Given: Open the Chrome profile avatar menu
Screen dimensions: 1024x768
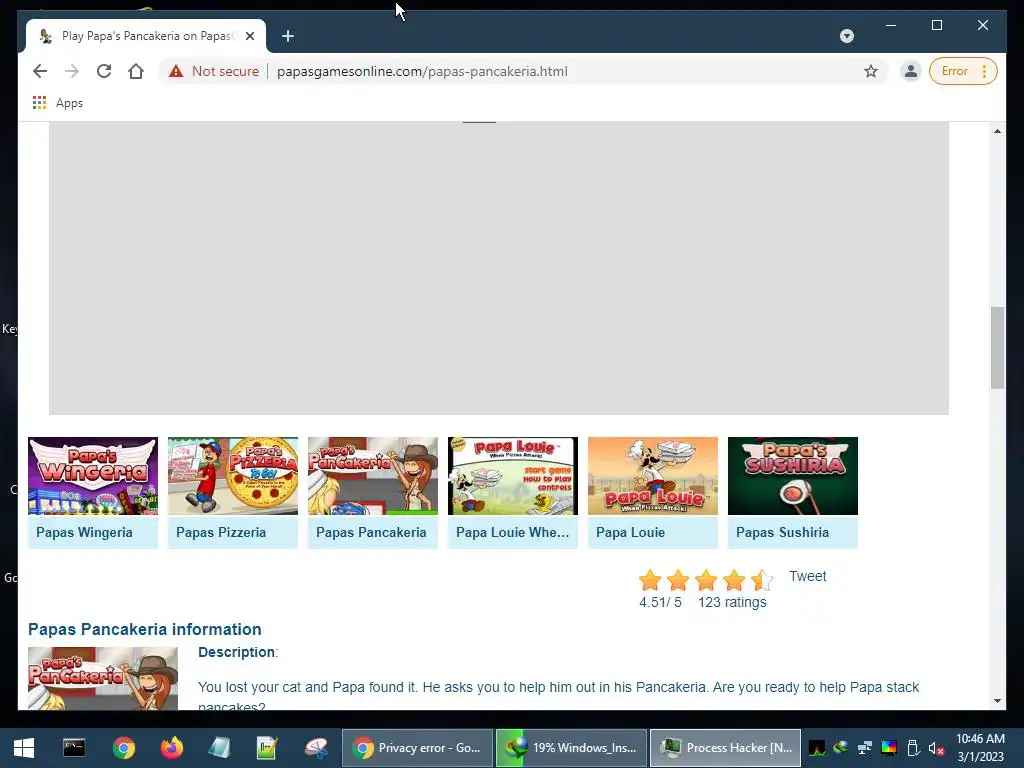Looking at the screenshot, I should coord(910,71).
